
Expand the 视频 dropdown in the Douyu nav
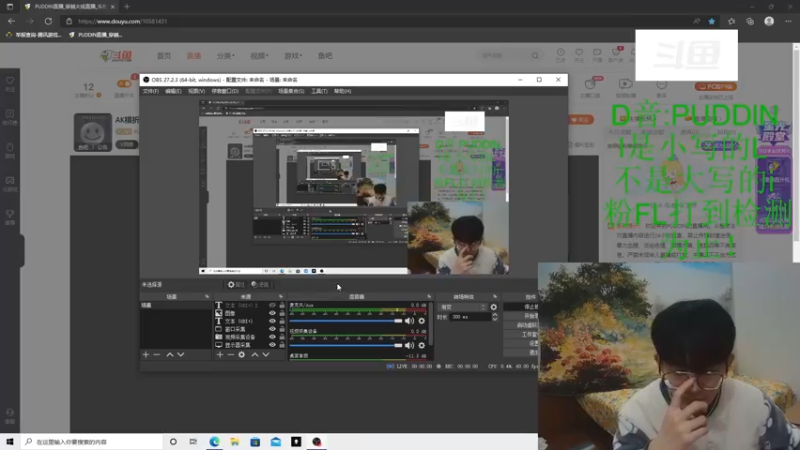(x=259, y=56)
